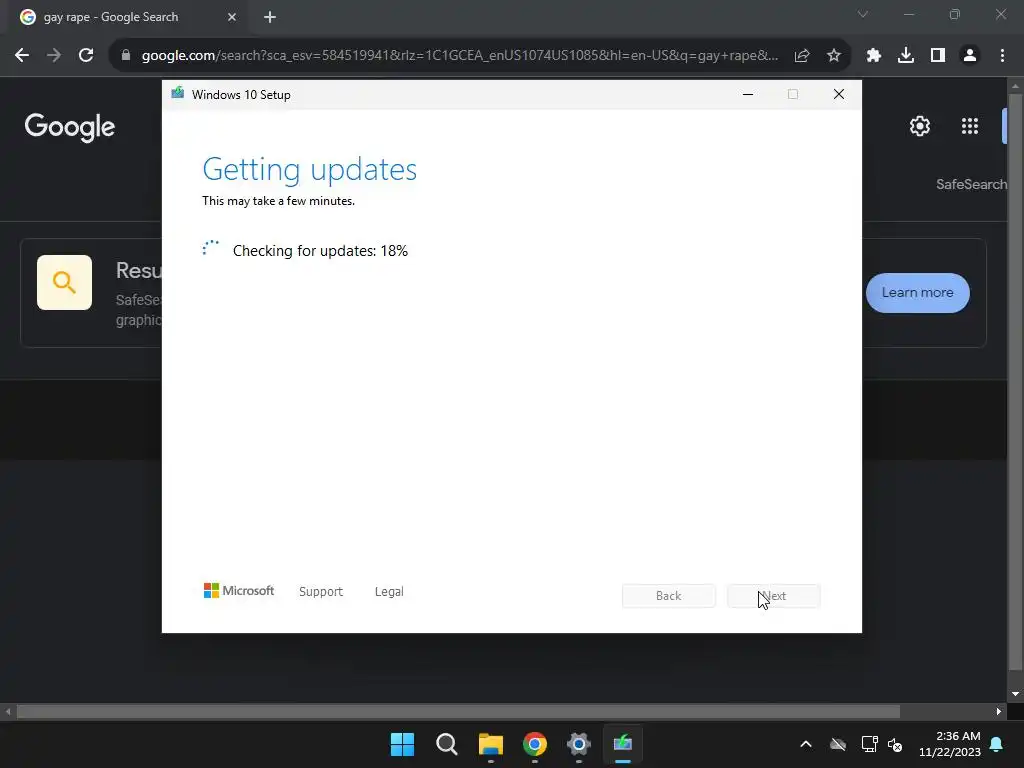Open network status tray icon
The image size is (1024, 768).
(x=869, y=744)
